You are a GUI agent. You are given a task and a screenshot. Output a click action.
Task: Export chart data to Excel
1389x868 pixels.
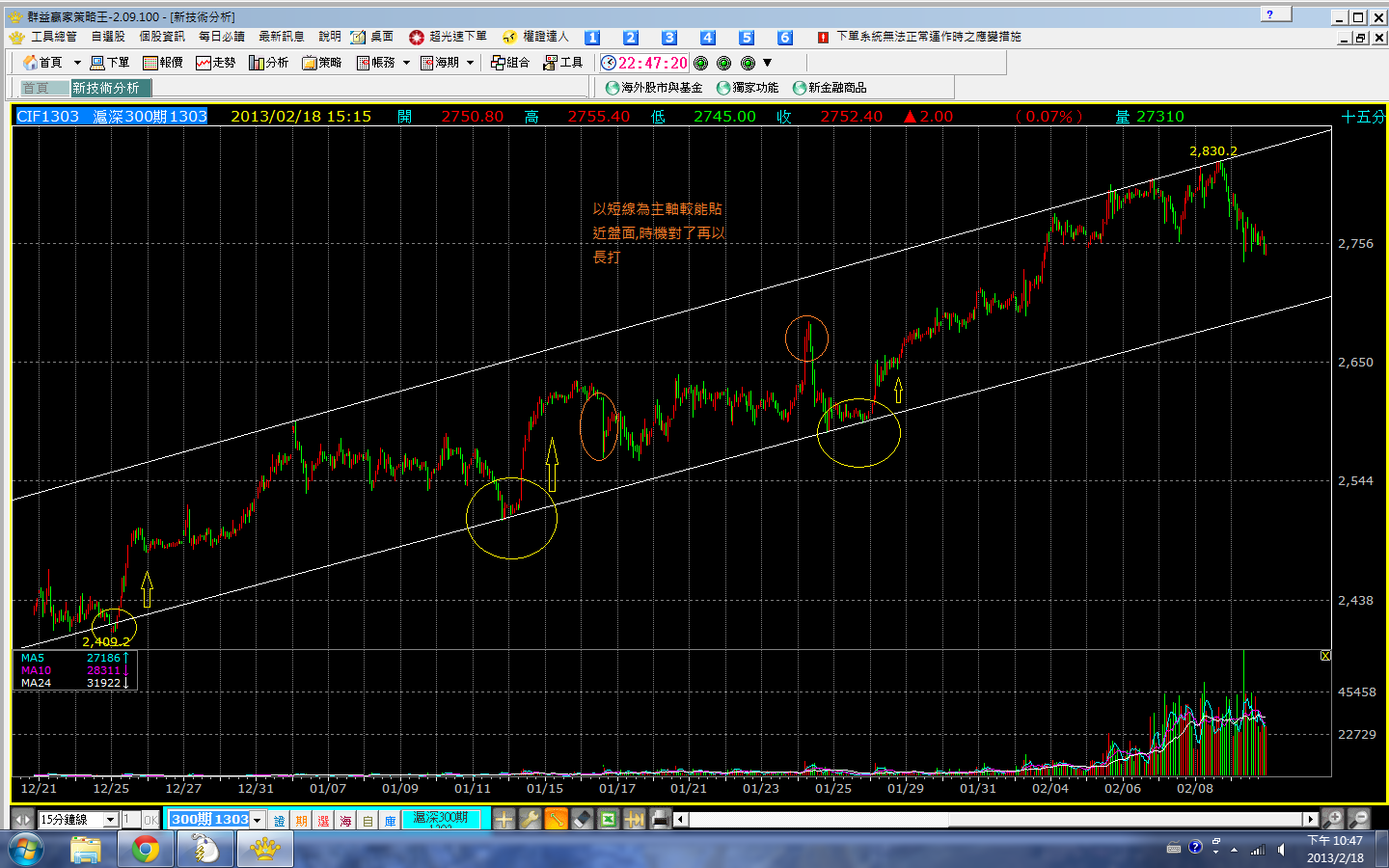(609, 820)
